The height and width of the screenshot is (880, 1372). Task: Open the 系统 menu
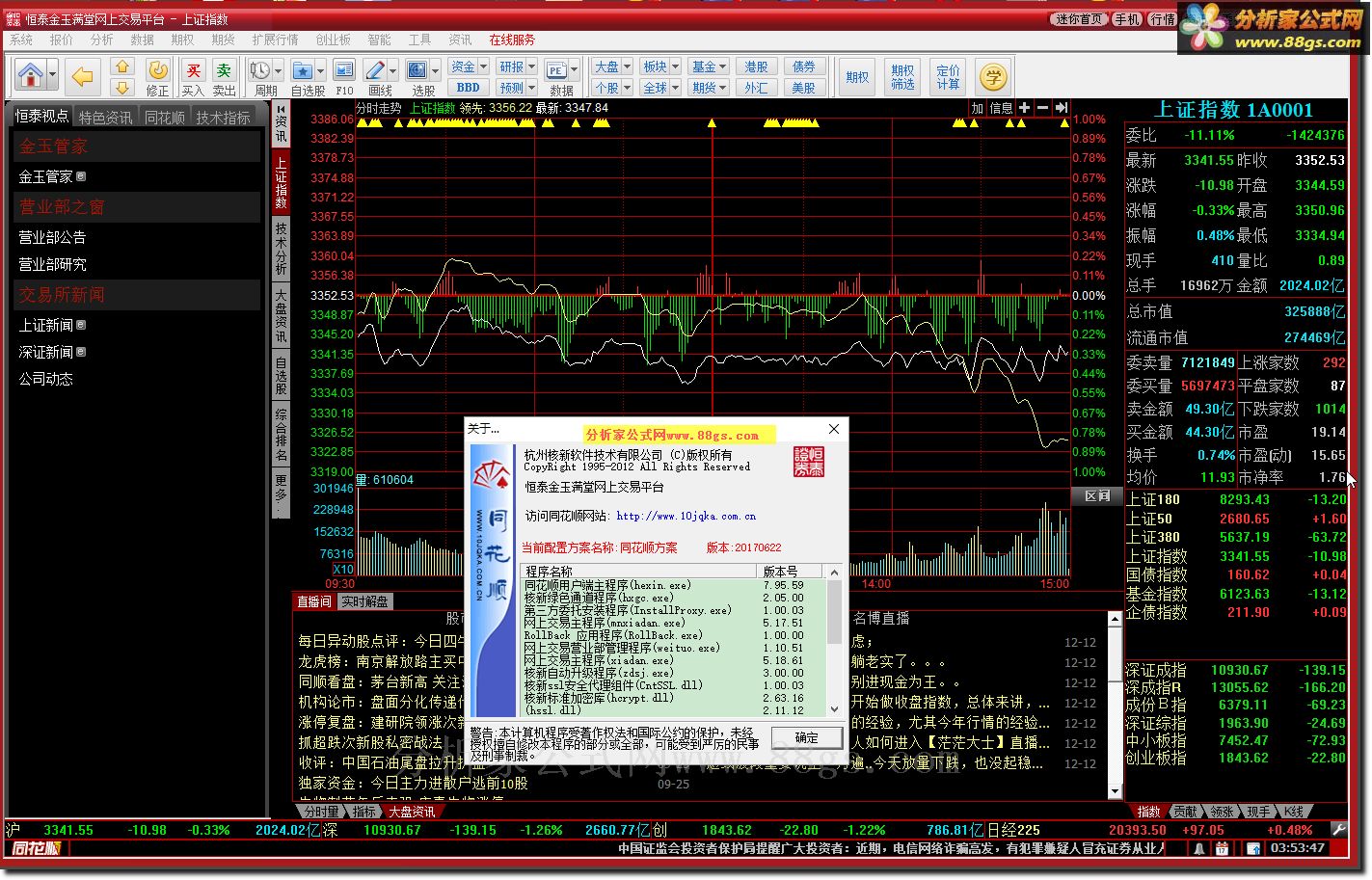tap(21, 40)
